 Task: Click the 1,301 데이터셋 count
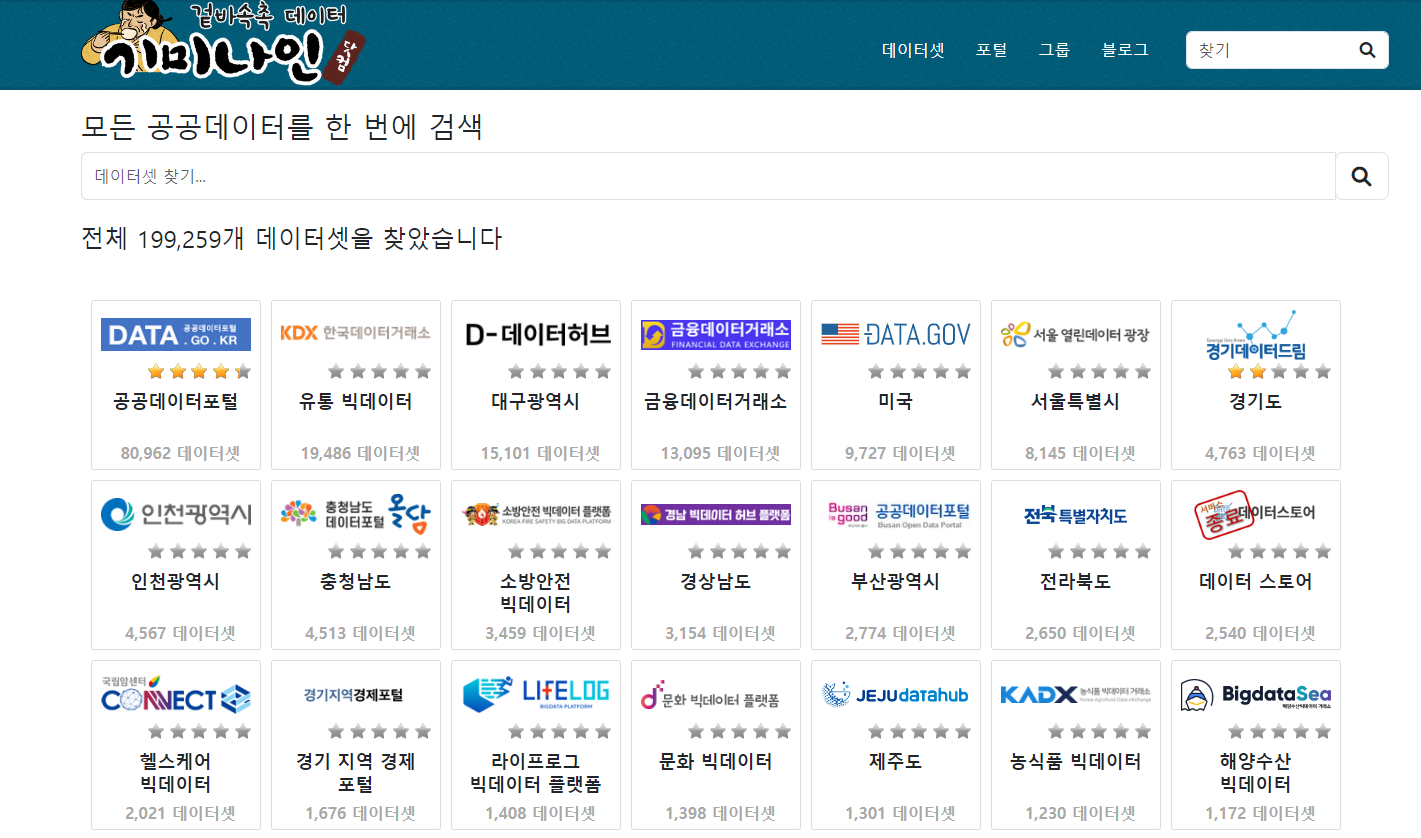(901, 813)
